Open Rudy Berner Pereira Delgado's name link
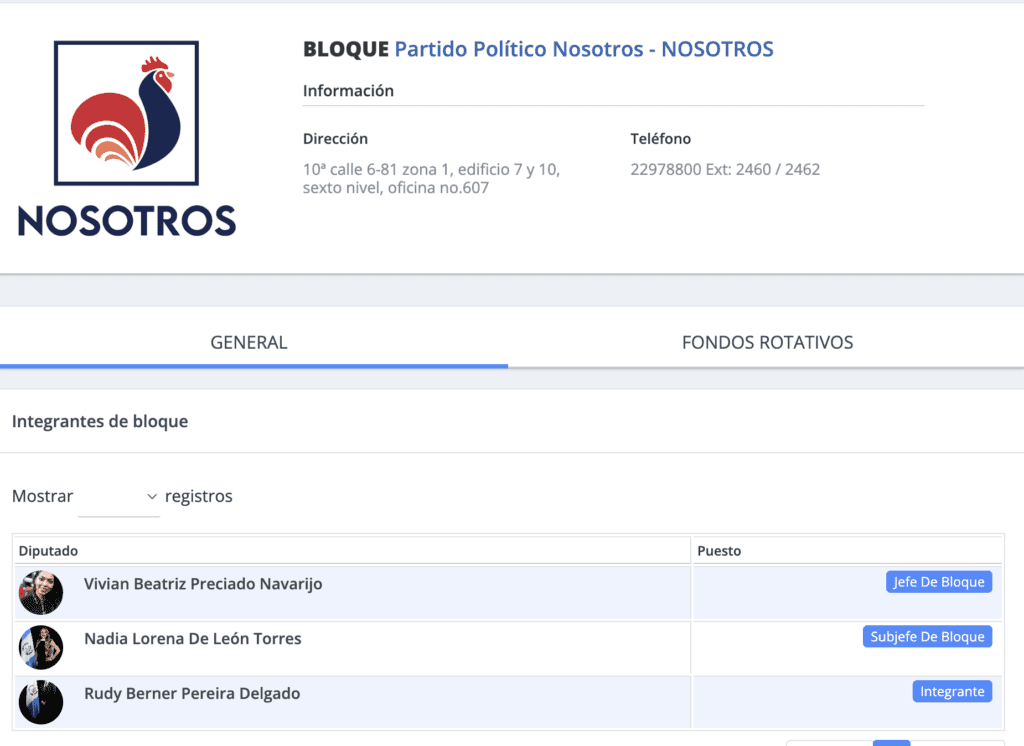 click(x=192, y=693)
